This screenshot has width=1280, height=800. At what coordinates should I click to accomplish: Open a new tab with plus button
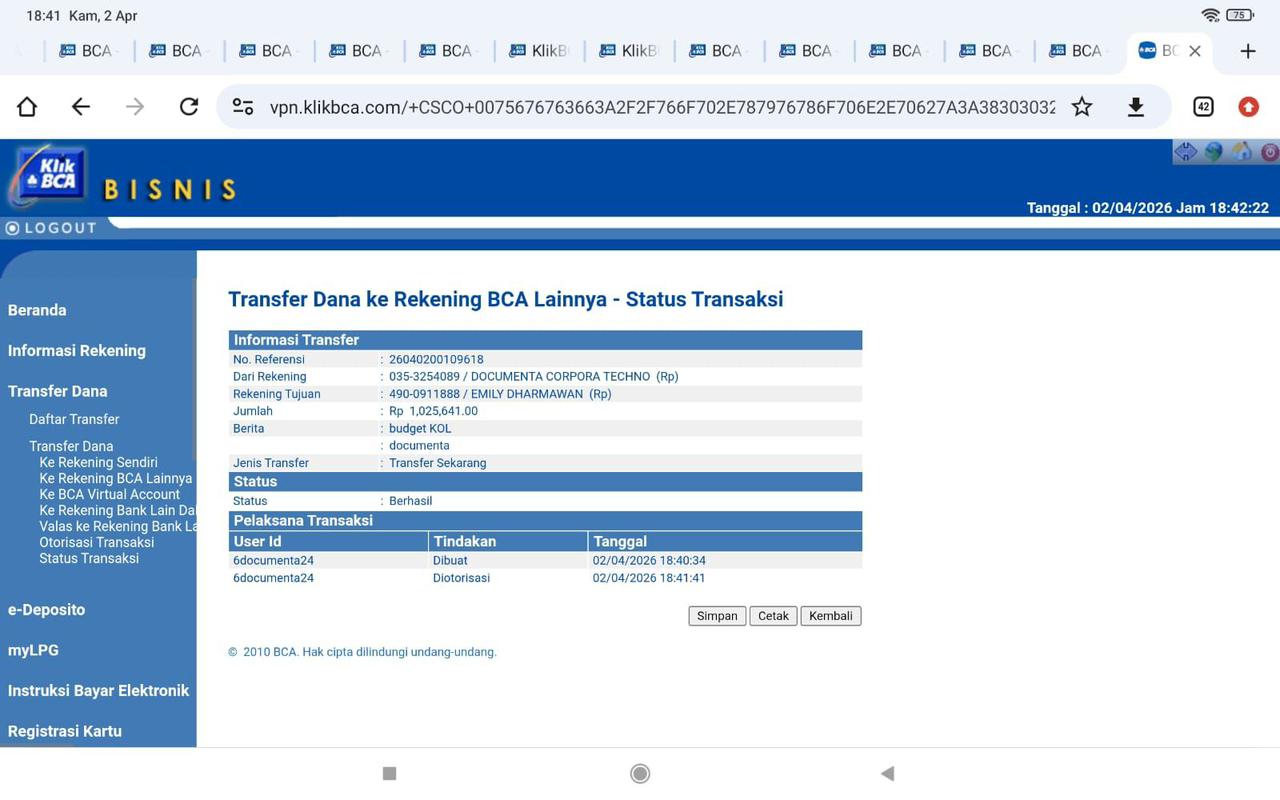pyautogui.click(x=1247, y=51)
